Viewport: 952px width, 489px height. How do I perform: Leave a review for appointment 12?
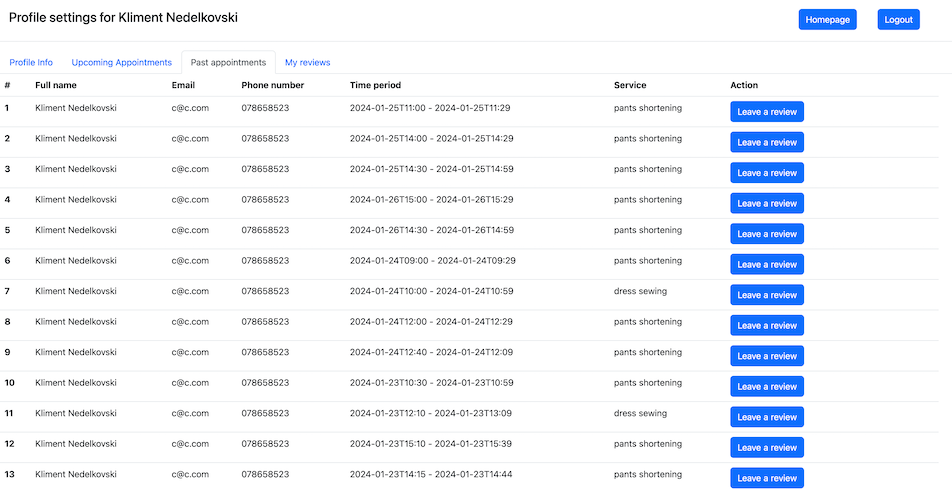(767, 447)
